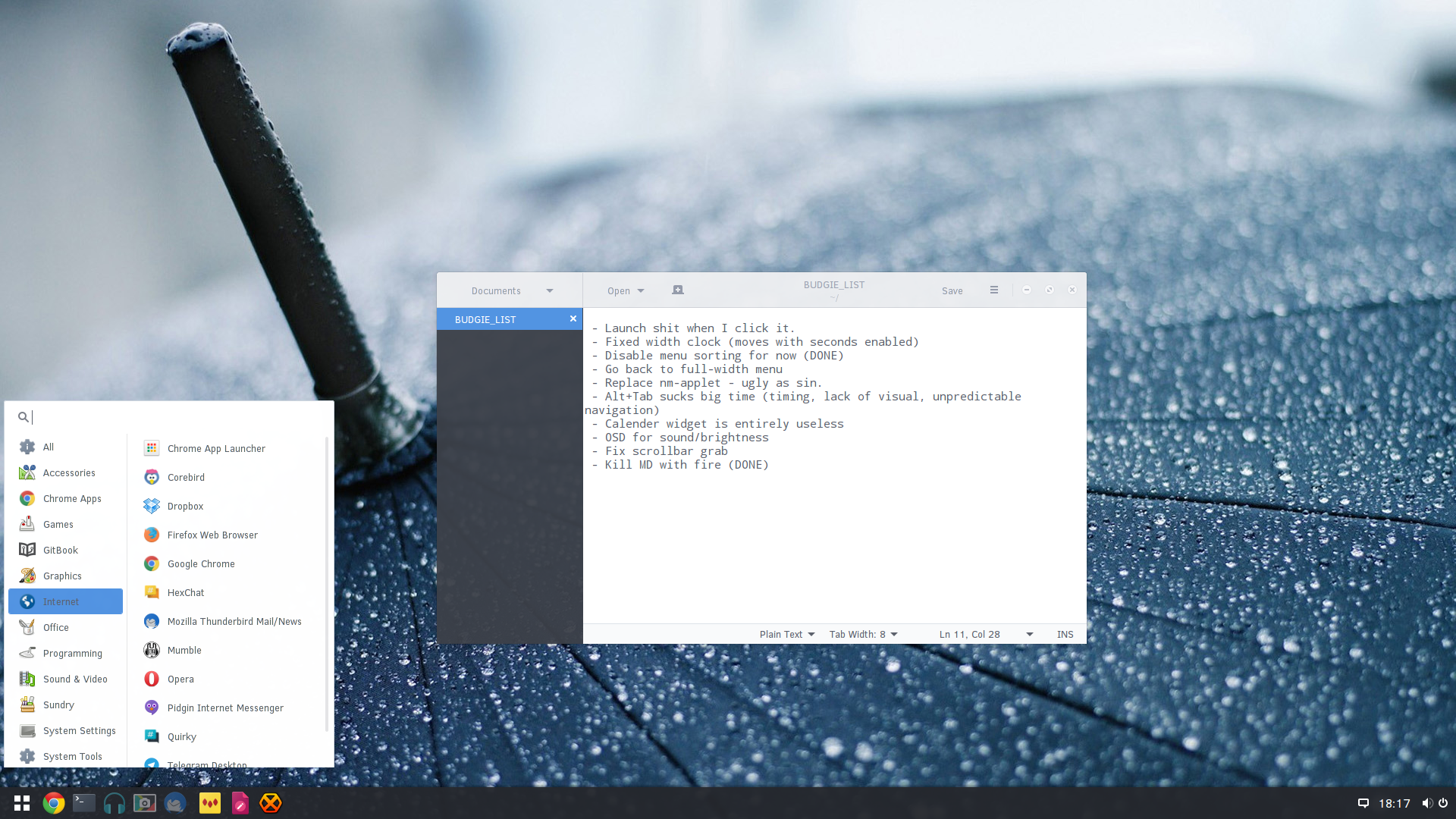Image resolution: width=1456 pixels, height=819 pixels.
Task: Open the screenshot camera app in the panel
Action: (145, 803)
